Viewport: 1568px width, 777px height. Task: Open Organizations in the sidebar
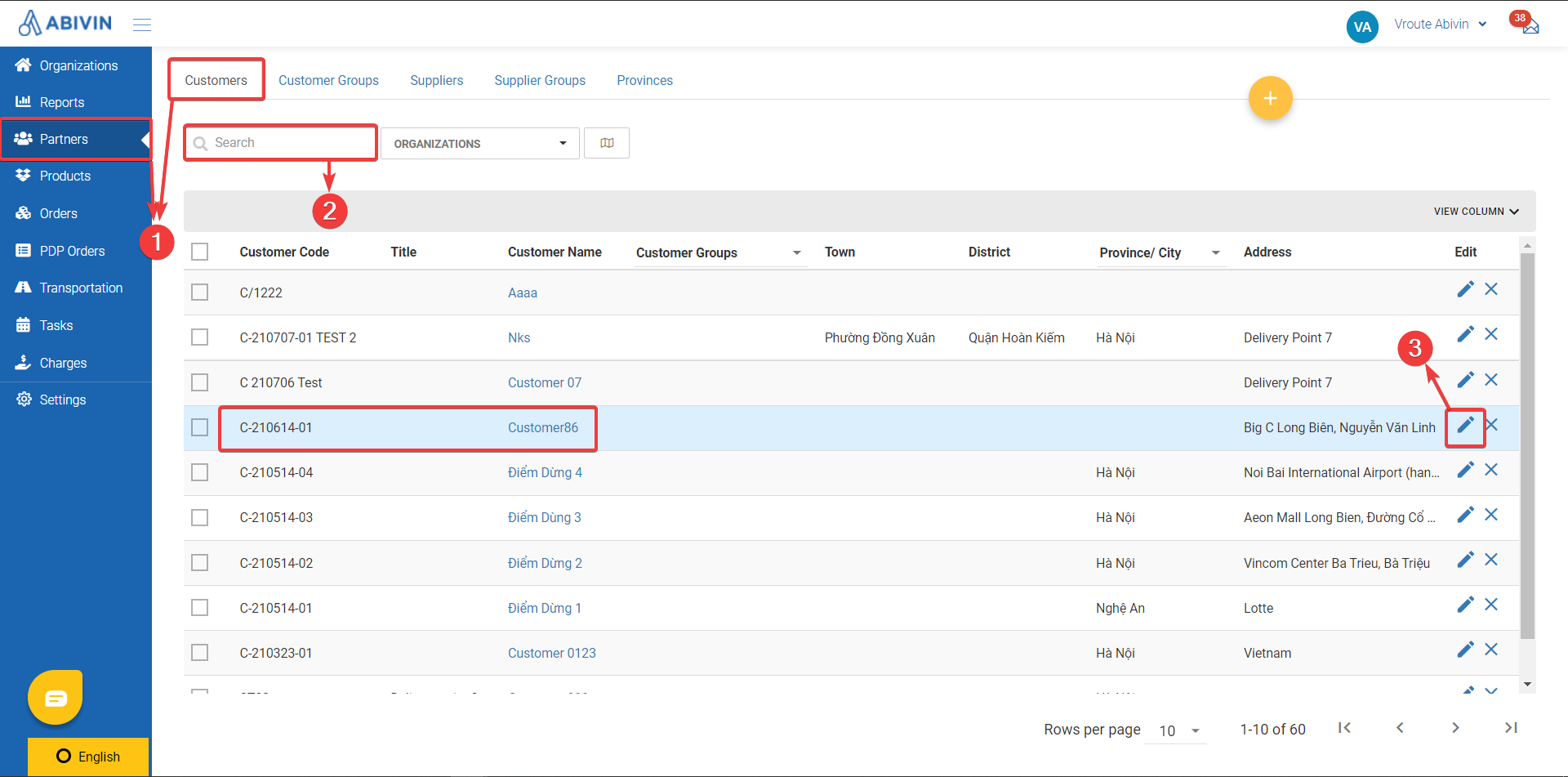(76, 65)
